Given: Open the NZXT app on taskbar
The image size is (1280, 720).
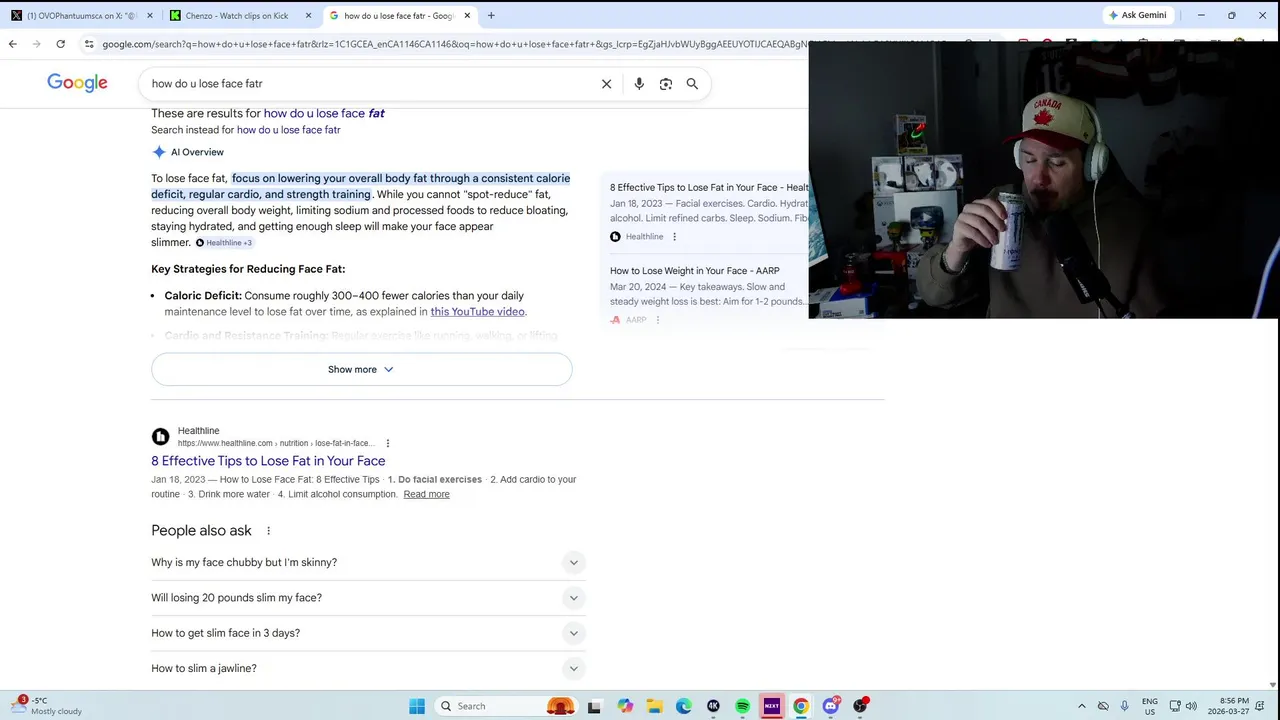Looking at the screenshot, I should (771, 706).
